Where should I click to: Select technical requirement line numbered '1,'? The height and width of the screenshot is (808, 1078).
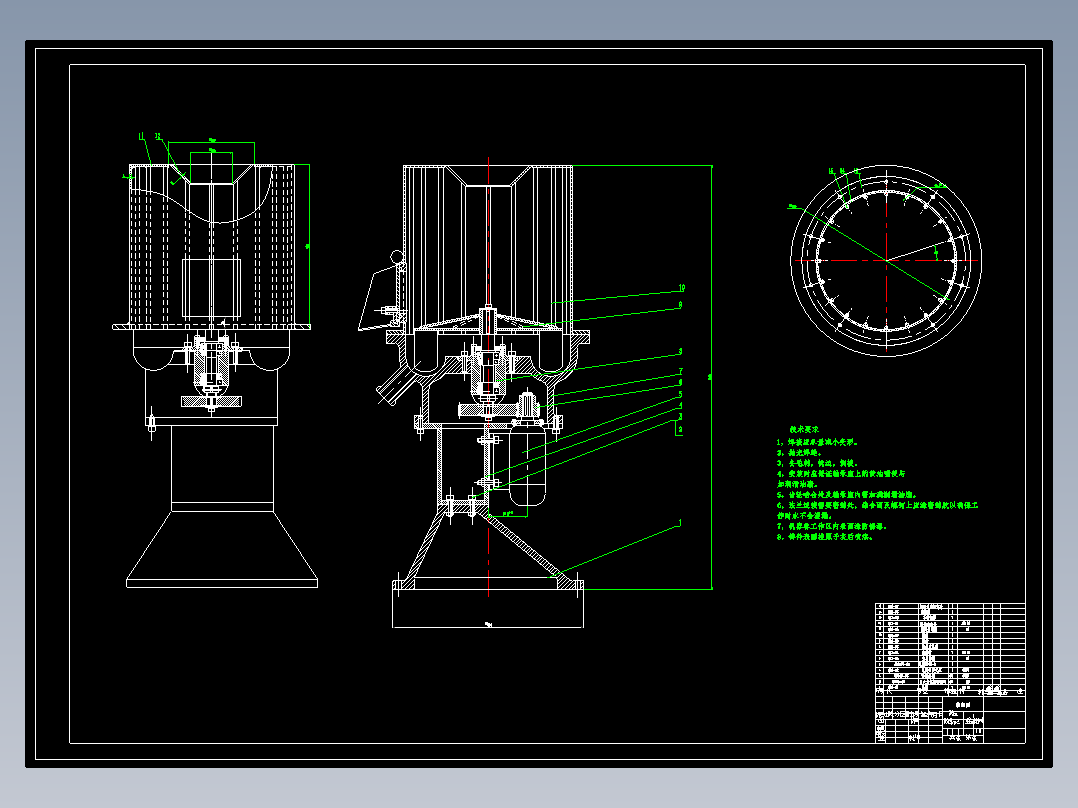(817, 443)
